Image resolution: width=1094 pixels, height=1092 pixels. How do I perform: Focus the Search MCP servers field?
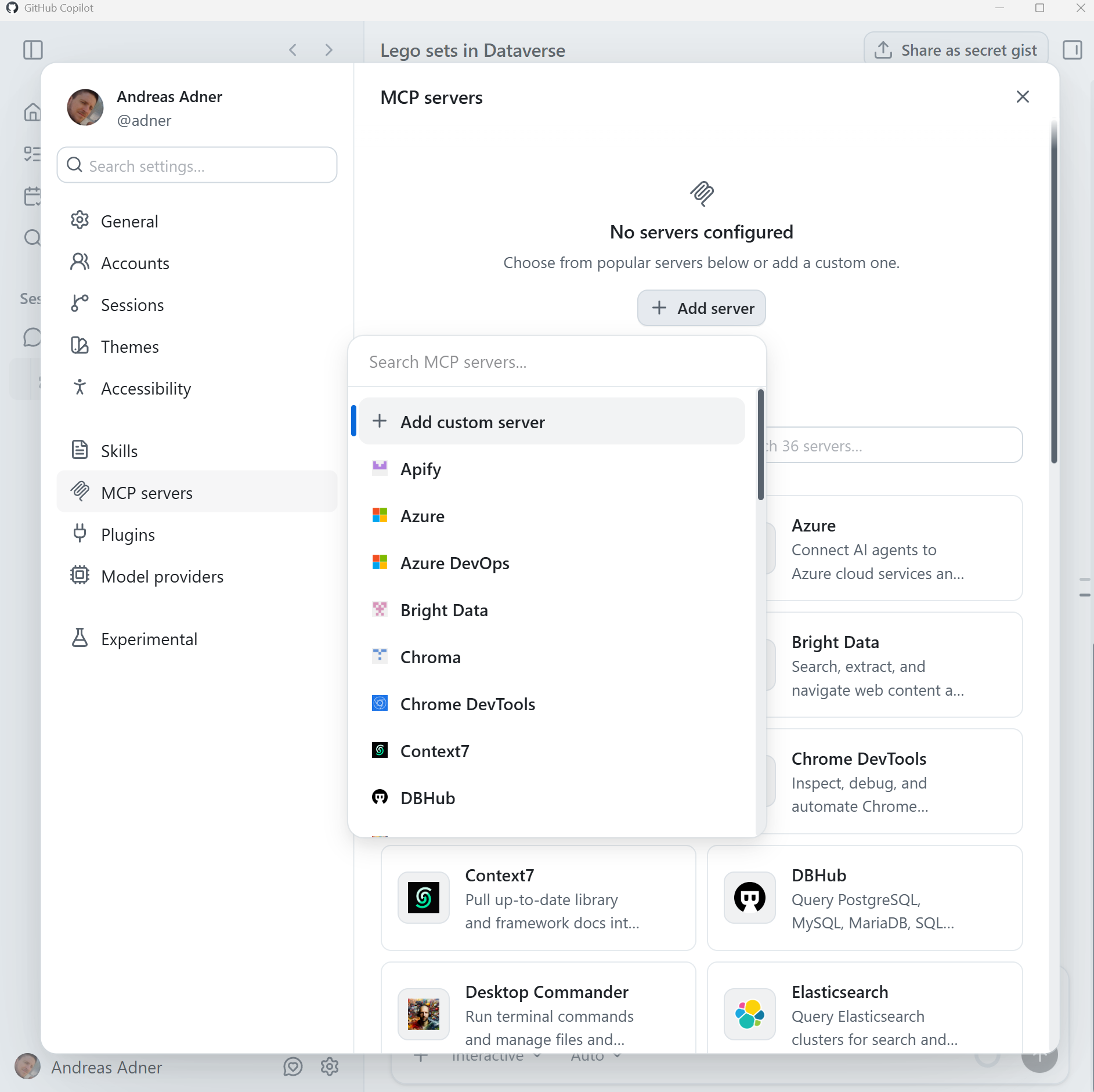click(x=557, y=362)
